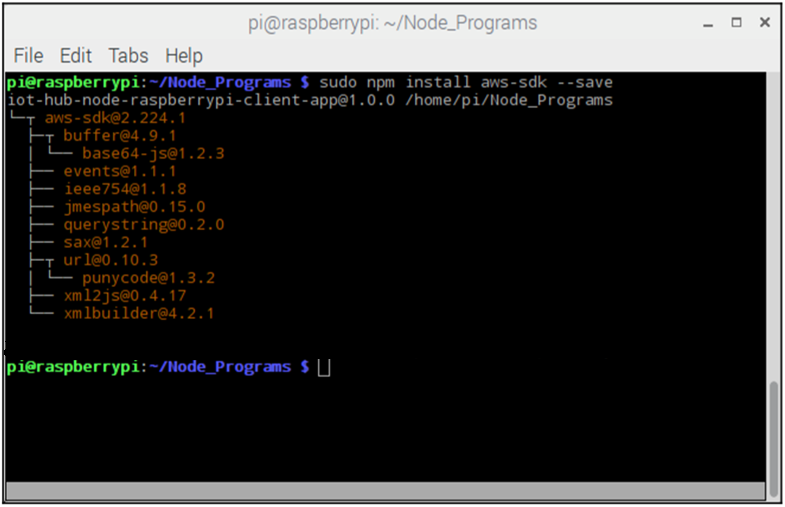
Task: Click the querystring@0.2.0 line
Action: pos(144,225)
